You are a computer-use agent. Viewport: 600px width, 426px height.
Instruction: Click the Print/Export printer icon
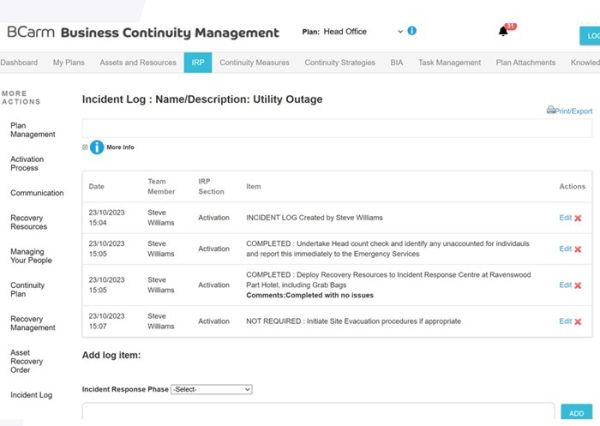tap(551, 110)
